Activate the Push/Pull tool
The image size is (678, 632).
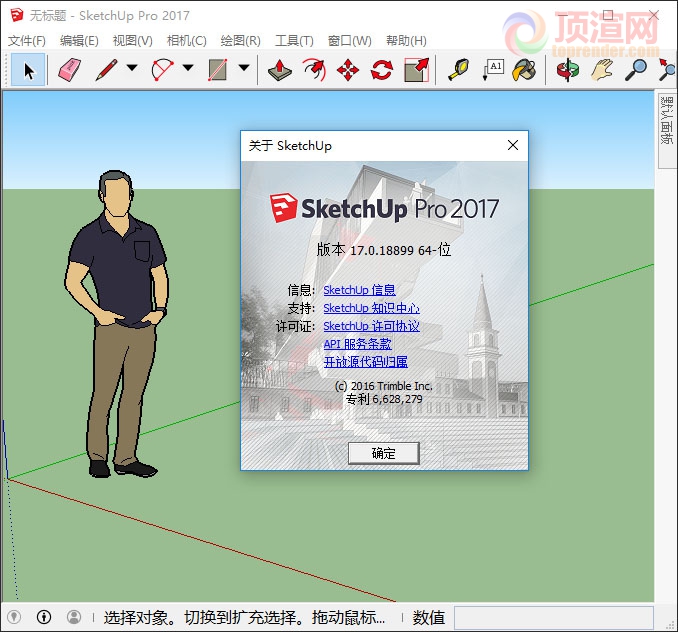coord(280,70)
